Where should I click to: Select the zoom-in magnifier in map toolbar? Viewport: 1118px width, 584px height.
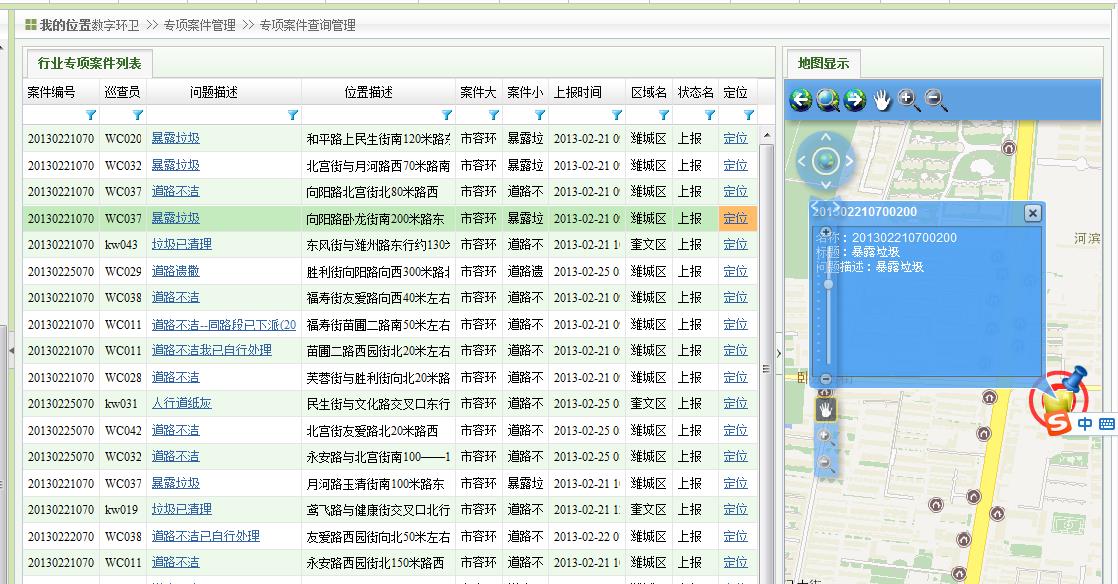pos(909,100)
